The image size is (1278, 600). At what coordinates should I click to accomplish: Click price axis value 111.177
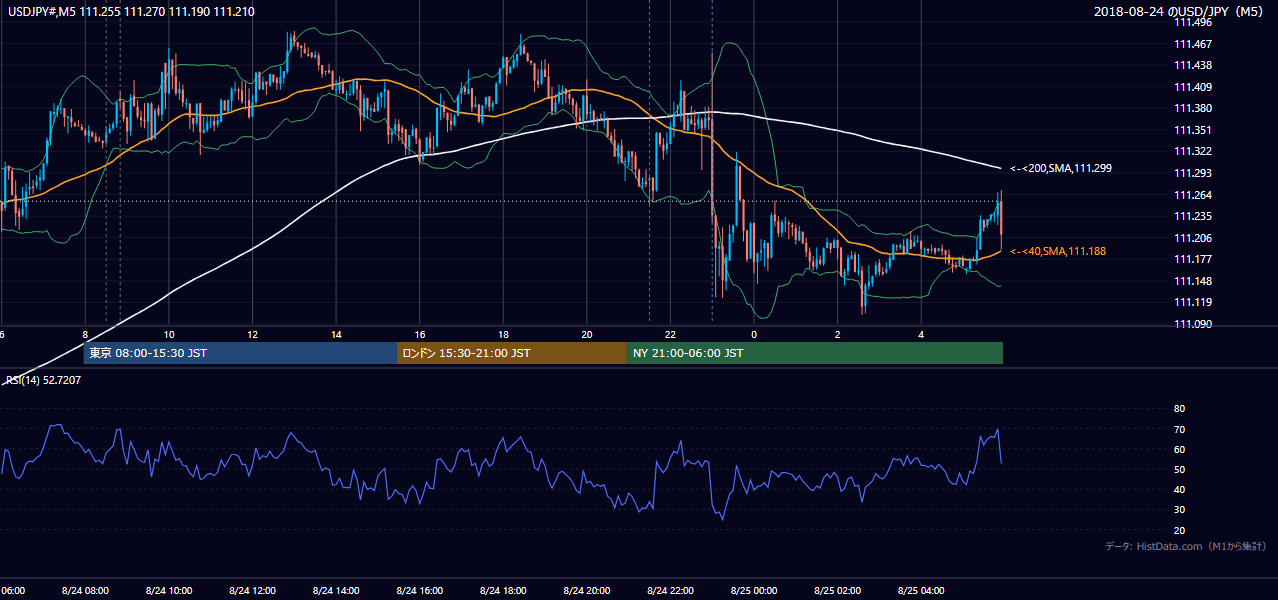coord(1194,259)
